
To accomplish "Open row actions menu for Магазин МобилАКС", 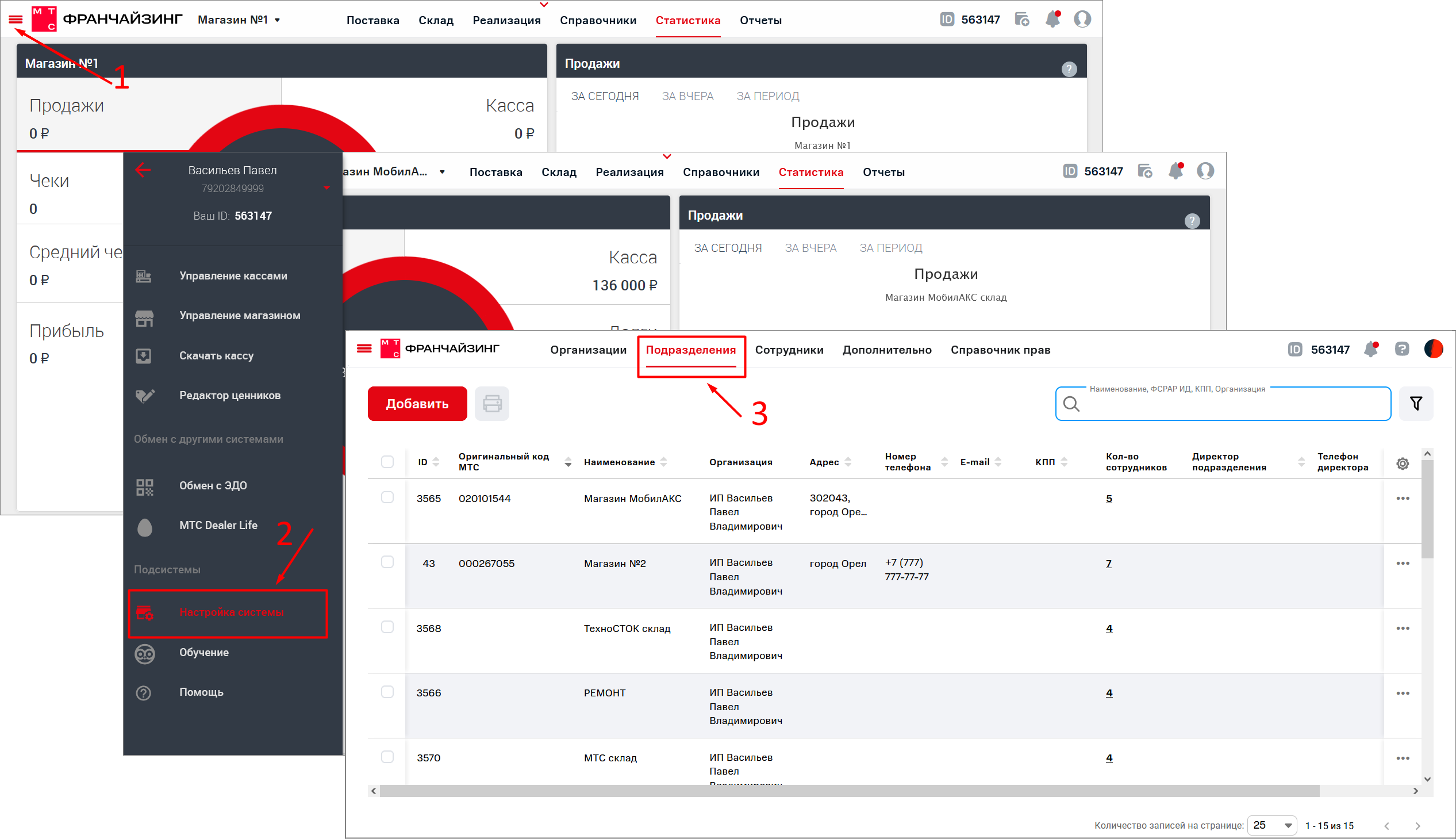I will click(x=1403, y=499).
